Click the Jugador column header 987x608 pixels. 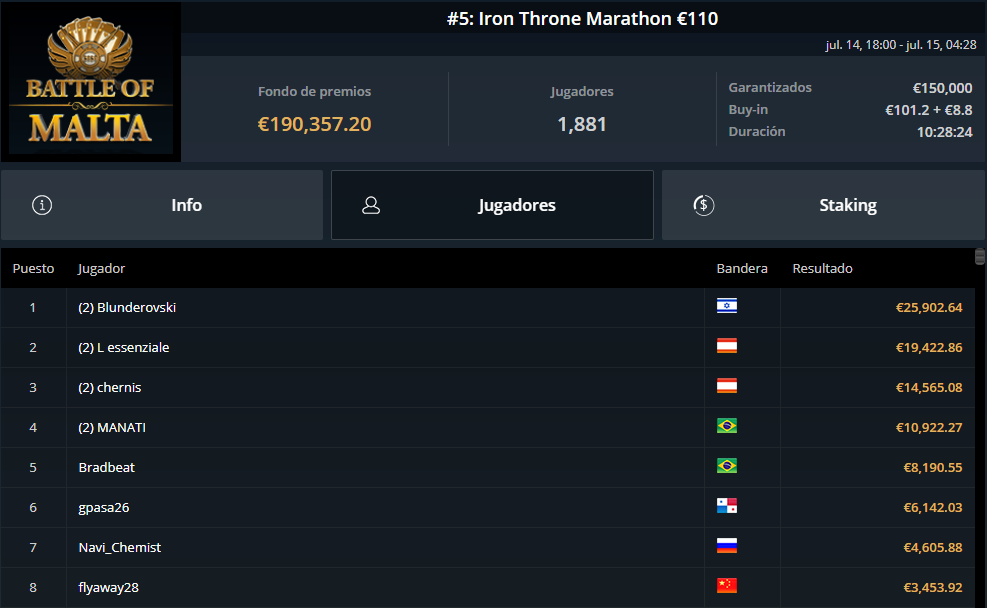click(101, 269)
